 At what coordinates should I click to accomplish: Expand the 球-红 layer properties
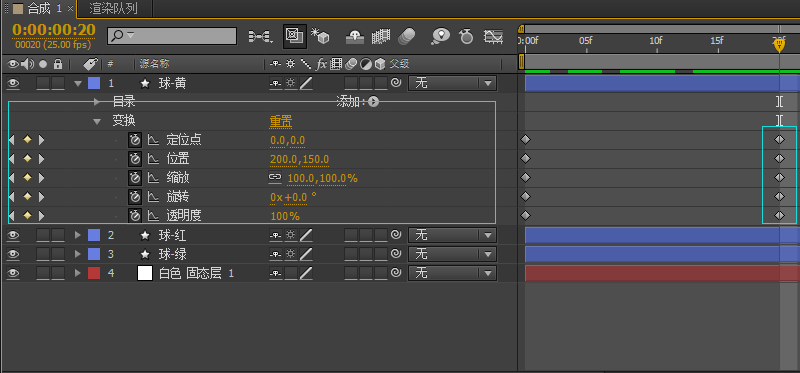point(78,235)
